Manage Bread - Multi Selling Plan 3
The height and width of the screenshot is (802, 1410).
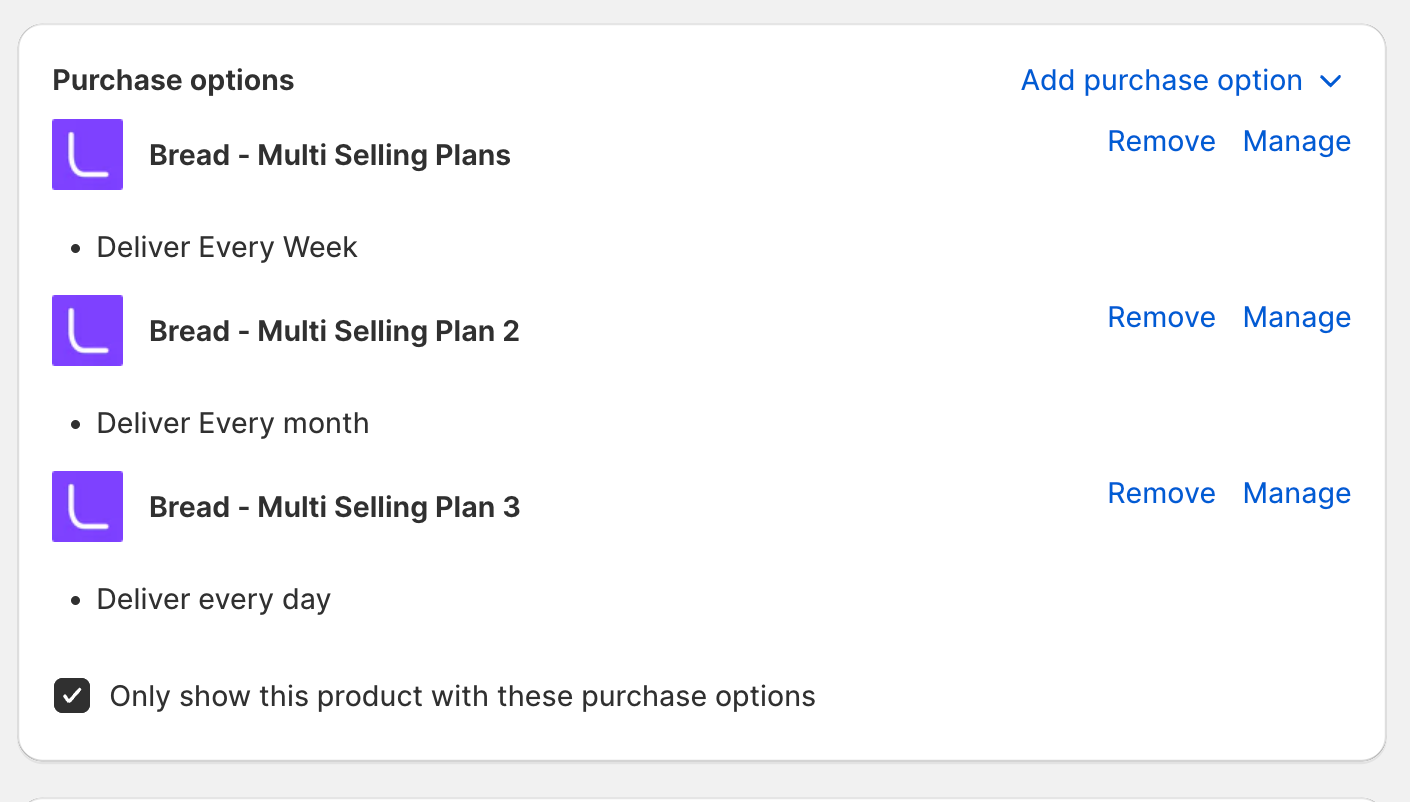(1296, 494)
